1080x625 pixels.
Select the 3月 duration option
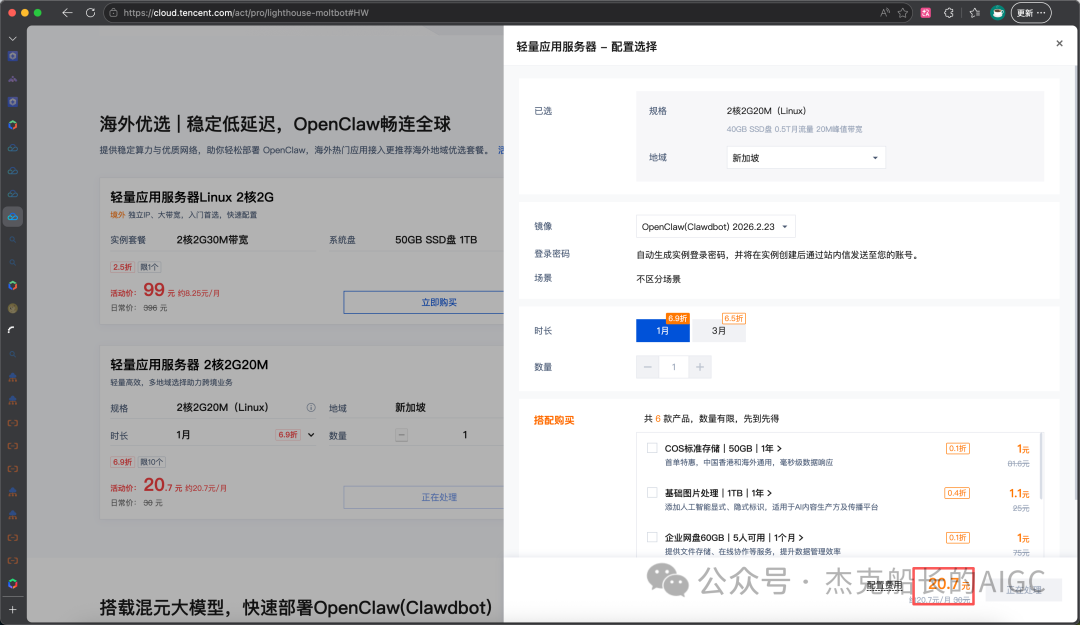click(x=718, y=331)
